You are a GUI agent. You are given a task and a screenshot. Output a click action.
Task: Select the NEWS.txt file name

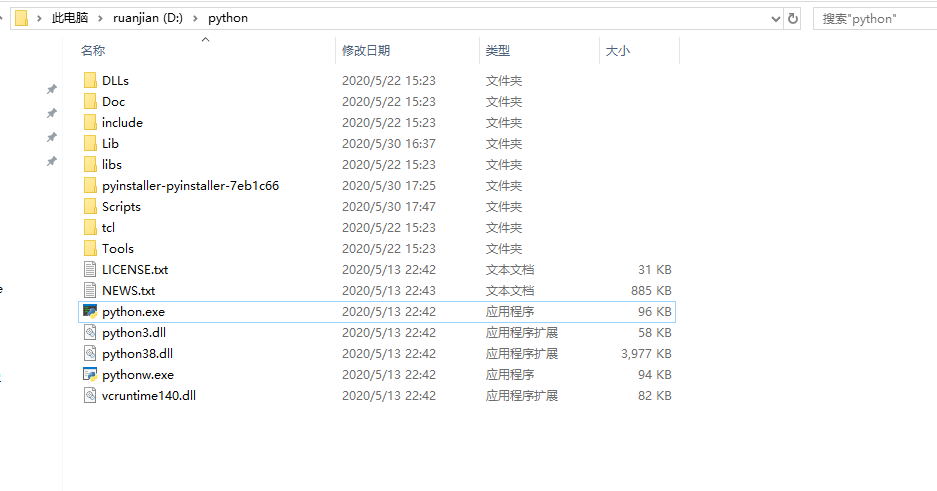(x=128, y=291)
